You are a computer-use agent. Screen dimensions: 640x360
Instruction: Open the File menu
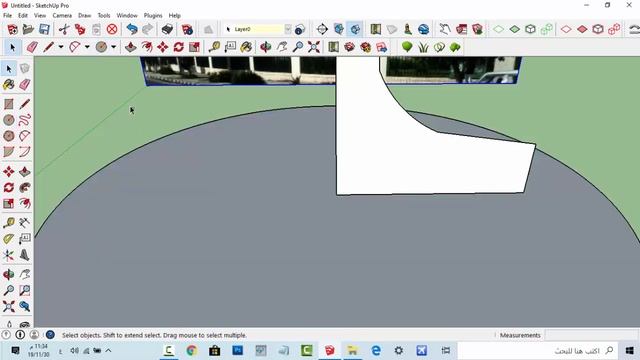(x=7, y=16)
